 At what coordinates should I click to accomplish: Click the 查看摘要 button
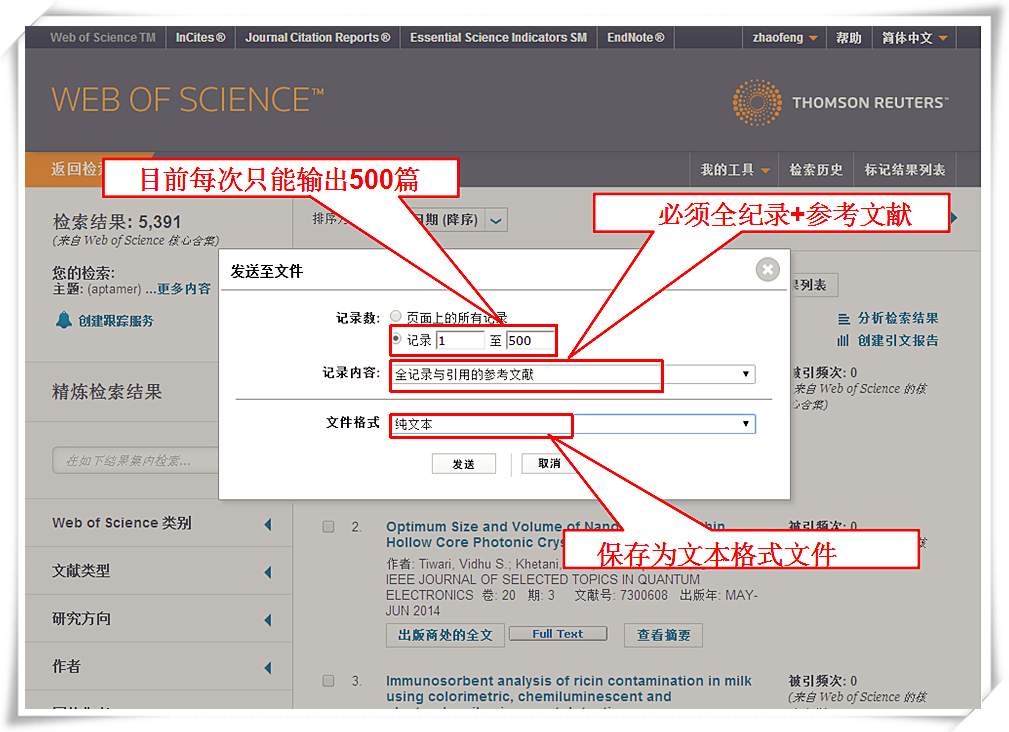click(663, 635)
